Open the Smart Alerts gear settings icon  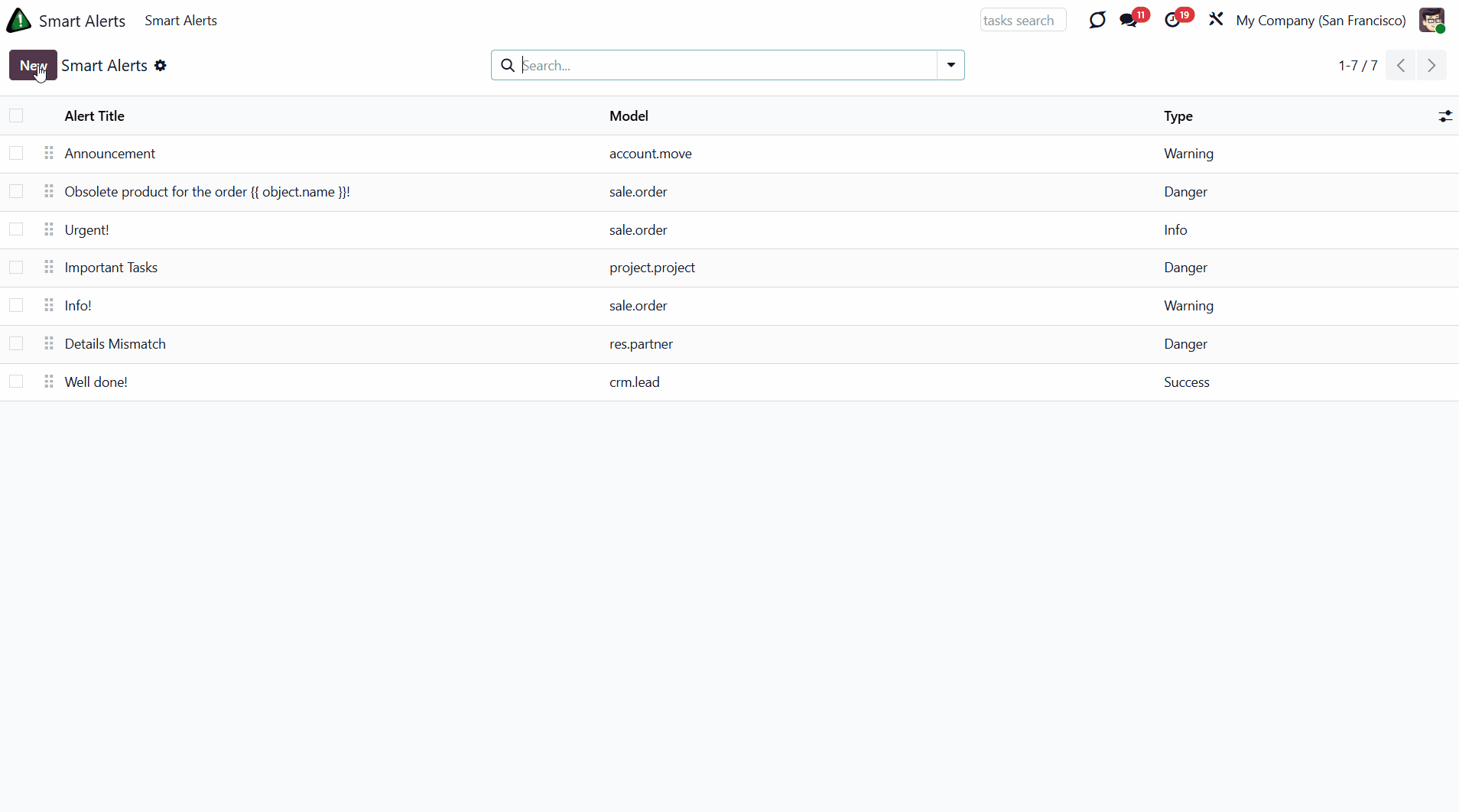coord(161,66)
